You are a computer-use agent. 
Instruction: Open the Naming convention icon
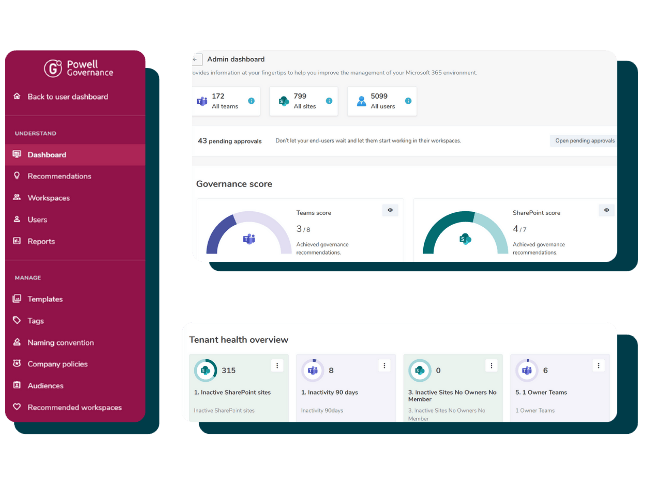click(17, 342)
